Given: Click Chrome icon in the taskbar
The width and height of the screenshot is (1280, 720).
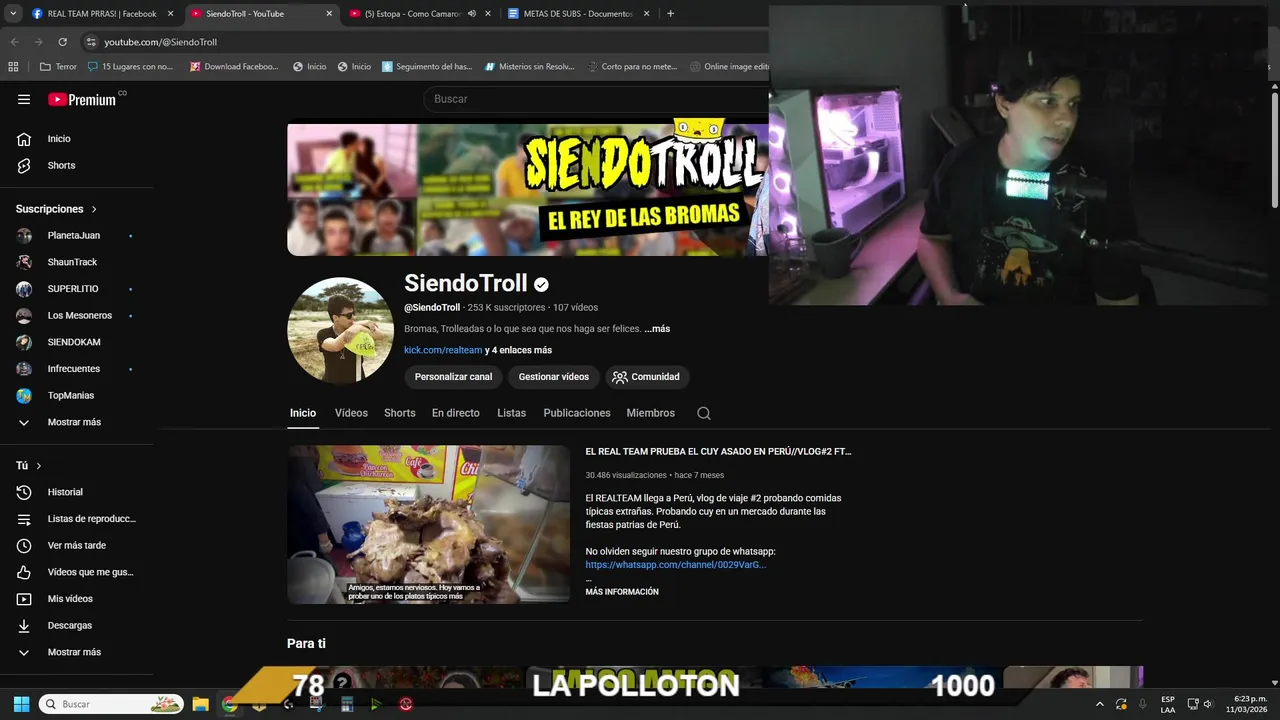Looking at the screenshot, I should tap(229, 704).
